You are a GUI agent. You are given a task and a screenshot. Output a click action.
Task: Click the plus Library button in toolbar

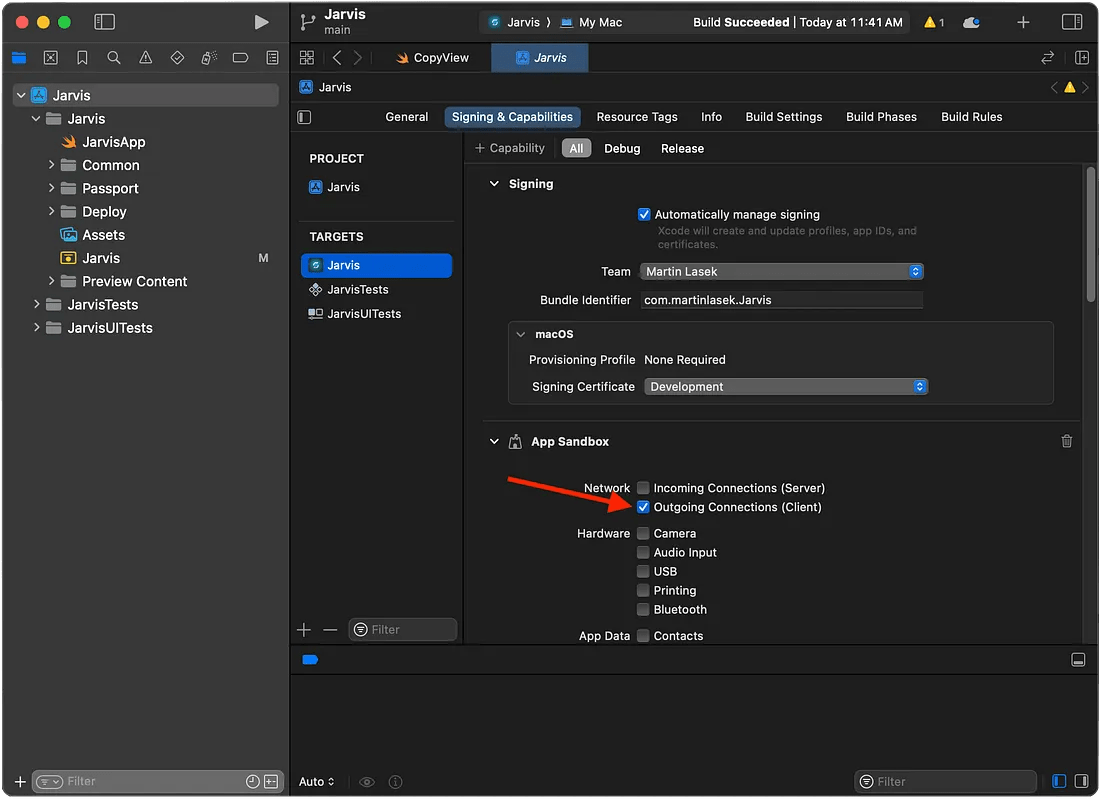pyautogui.click(x=1023, y=22)
